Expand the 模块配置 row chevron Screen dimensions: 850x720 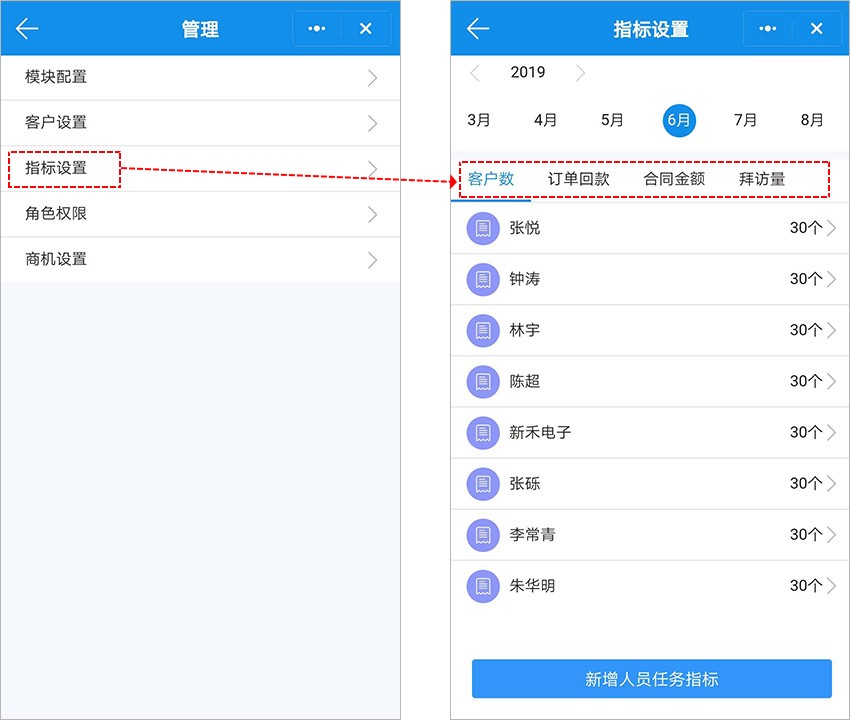(372, 78)
